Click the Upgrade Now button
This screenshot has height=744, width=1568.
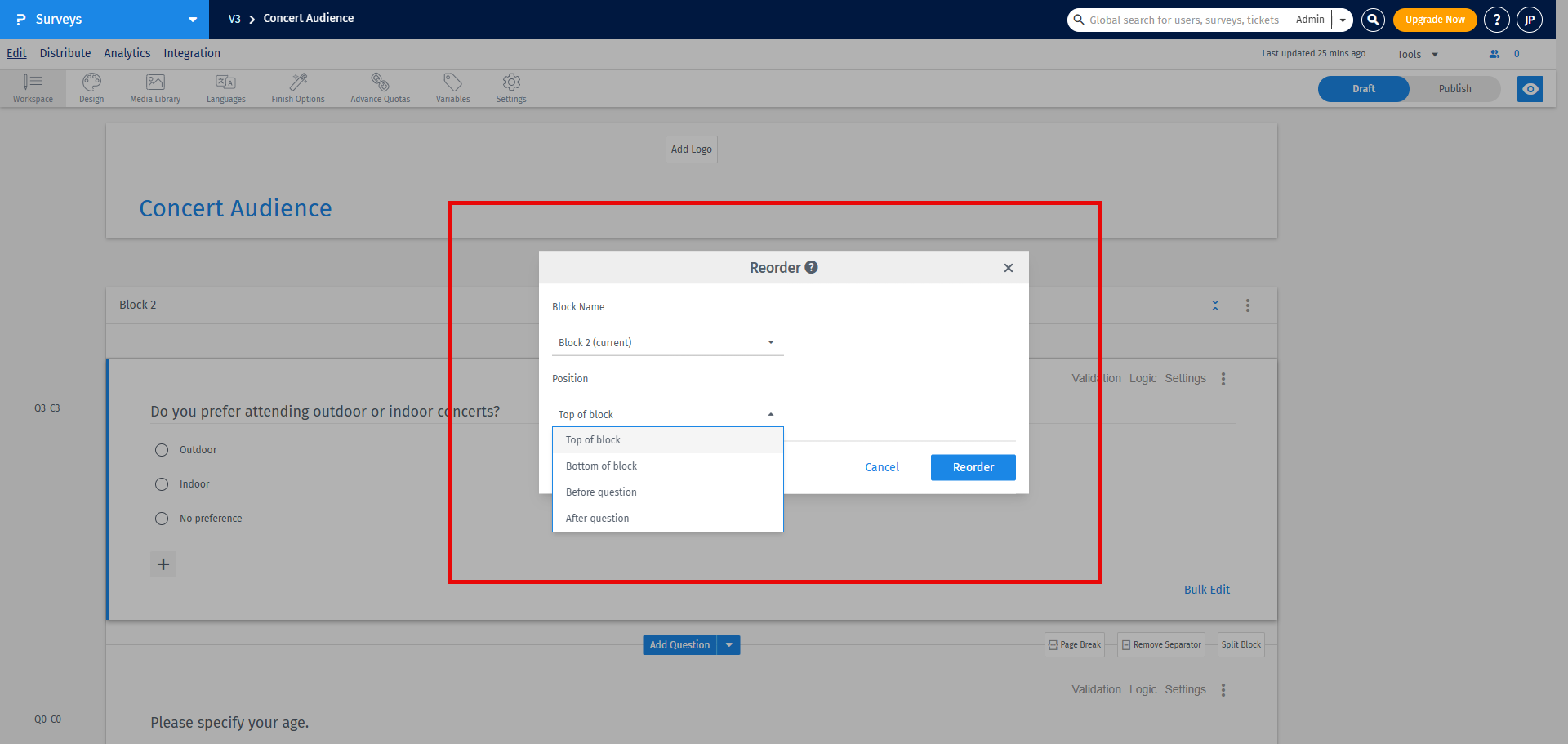(1434, 18)
